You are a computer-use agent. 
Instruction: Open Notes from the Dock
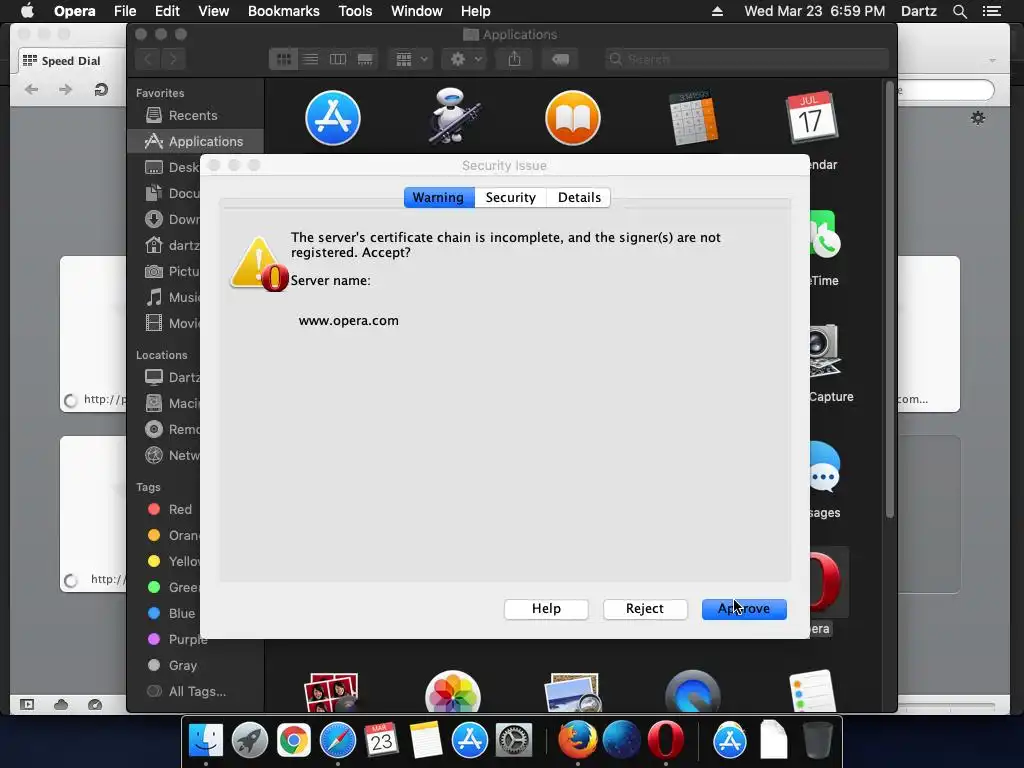pyautogui.click(x=426, y=741)
